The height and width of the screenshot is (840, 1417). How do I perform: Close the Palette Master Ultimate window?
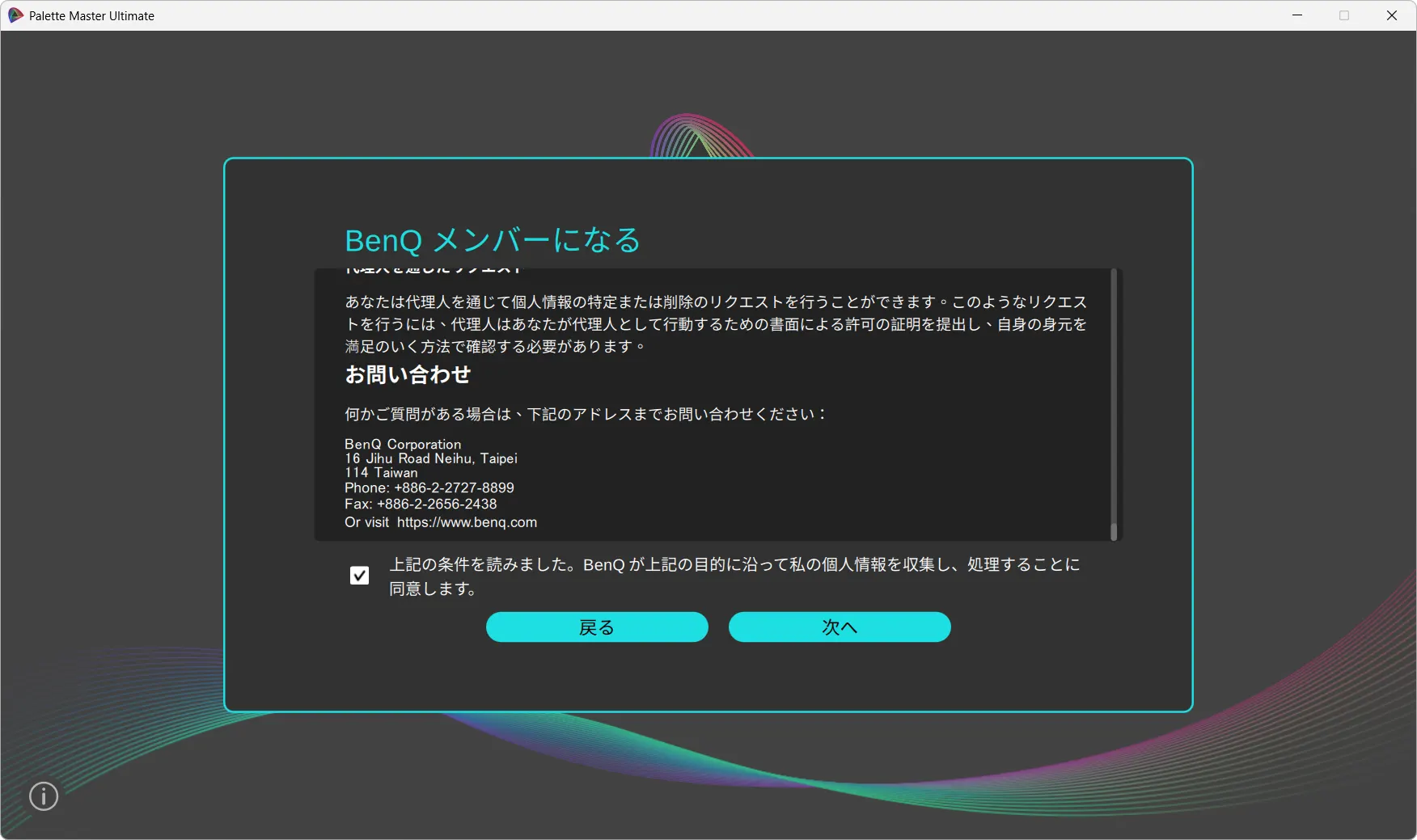pyautogui.click(x=1392, y=15)
